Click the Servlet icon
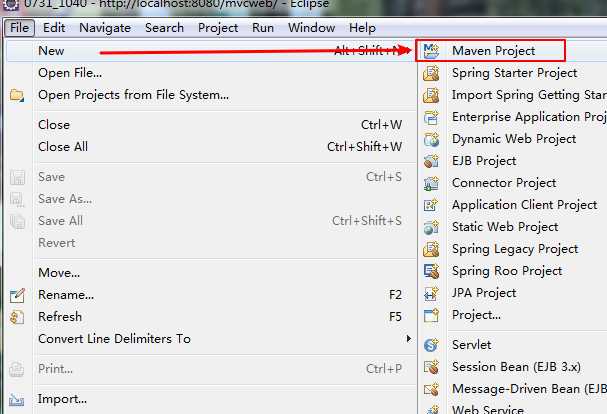The width and height of the screenshot is (607, 414). [x=431, y=345]
